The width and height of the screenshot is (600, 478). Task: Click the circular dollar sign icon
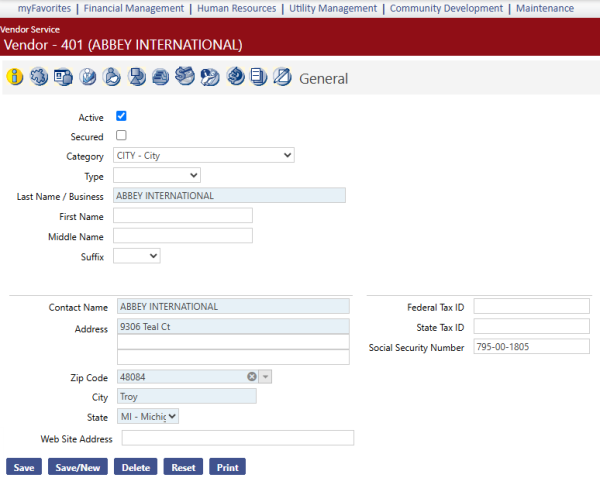tap(235, 76)
